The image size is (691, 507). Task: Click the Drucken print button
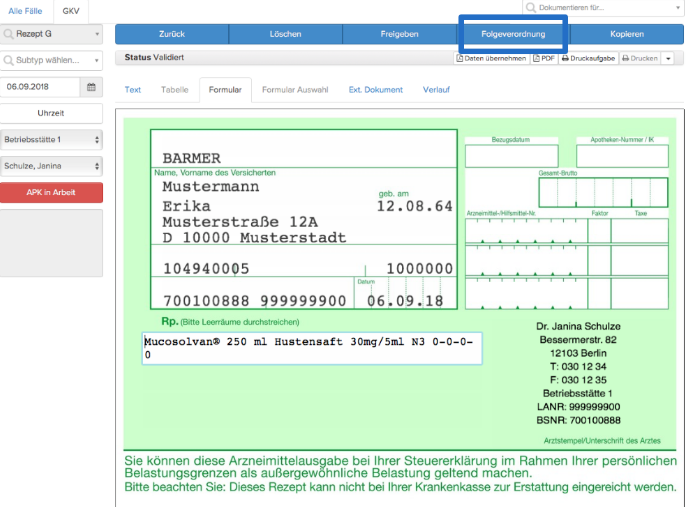640,58
